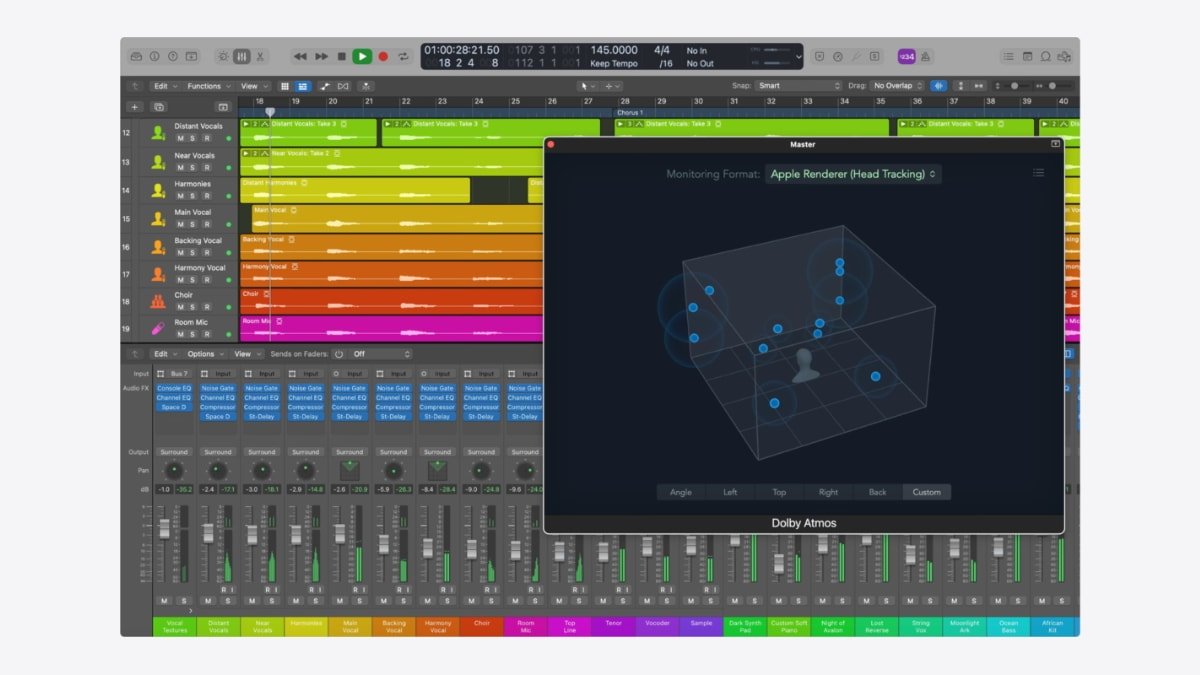Open the Master surround panner options list icon
Viewport: 1200px width, 675px height.
[1039, 173]
